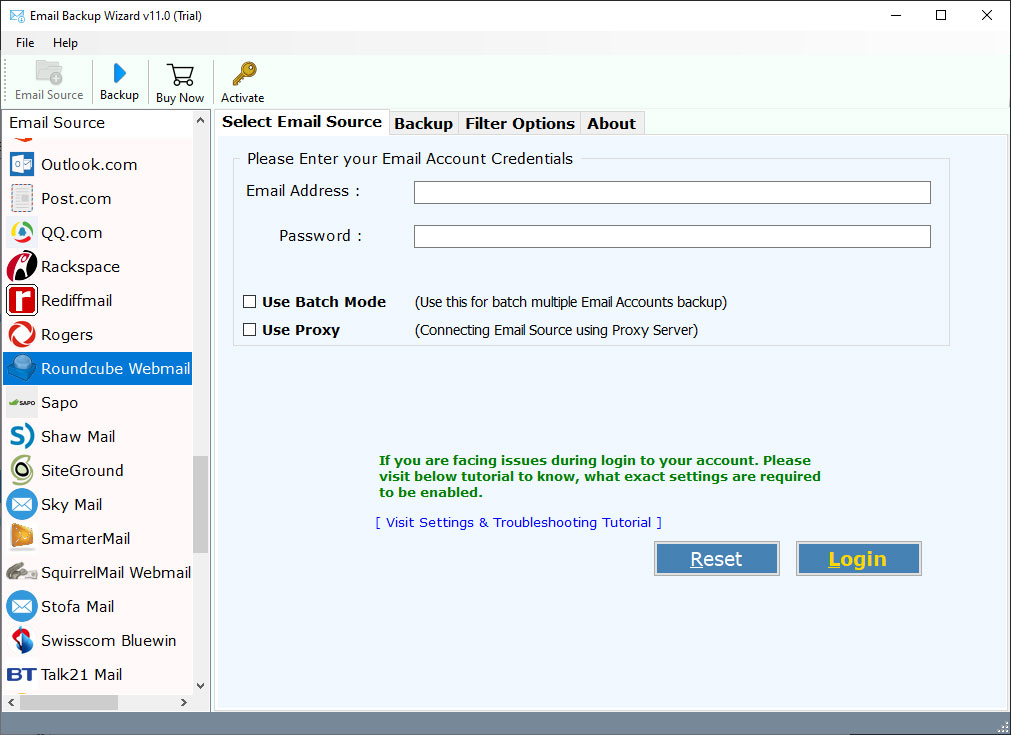Toggle the Use Proxy checkbox
Viewport: 1011px width, 735px height.
(250, 329)
